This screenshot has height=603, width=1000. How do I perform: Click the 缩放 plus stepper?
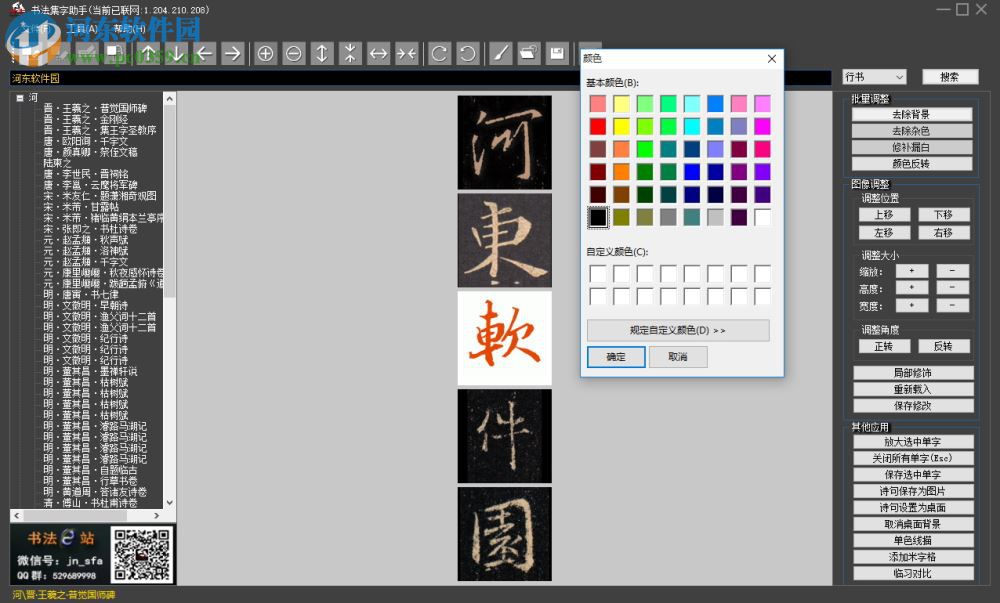(x=912, y=271)
